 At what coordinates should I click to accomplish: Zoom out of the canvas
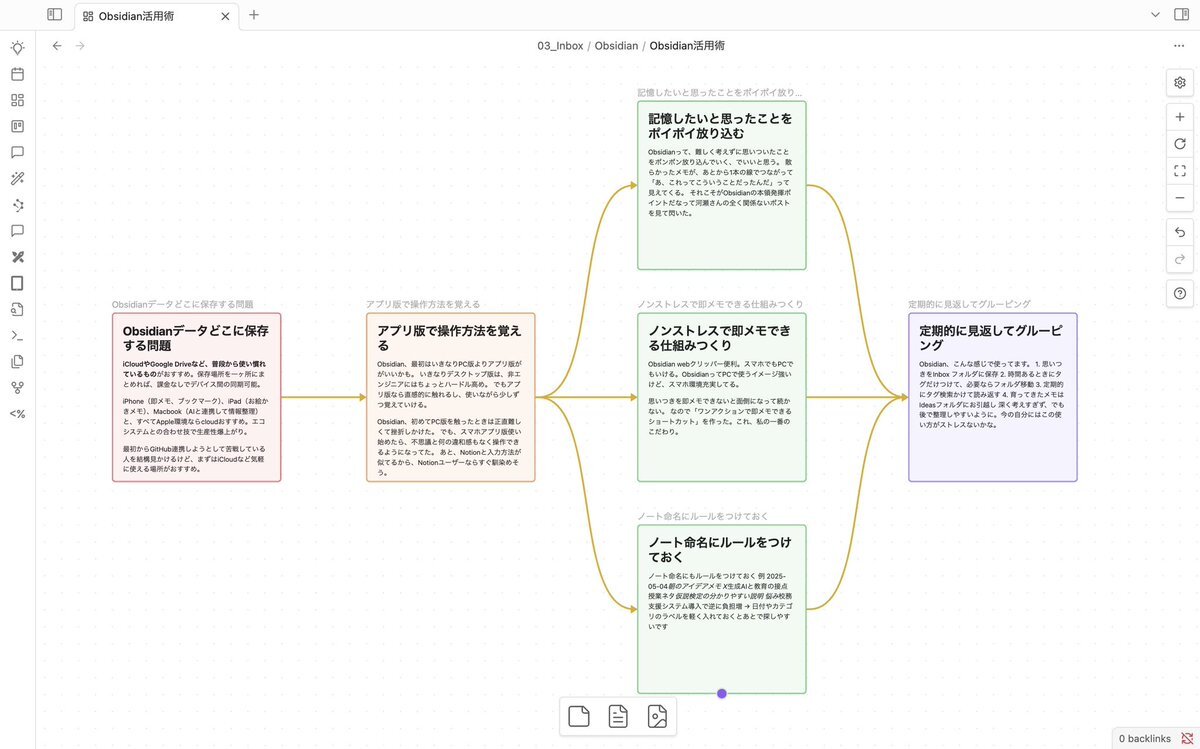tap(1180, 198)
